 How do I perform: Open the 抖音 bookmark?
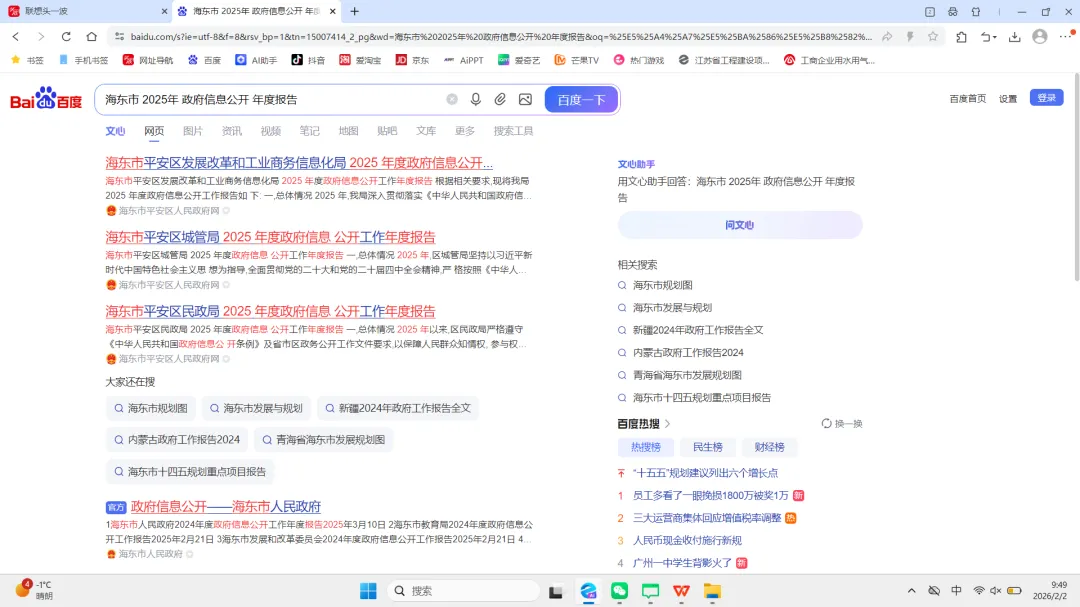coord(309,60)
